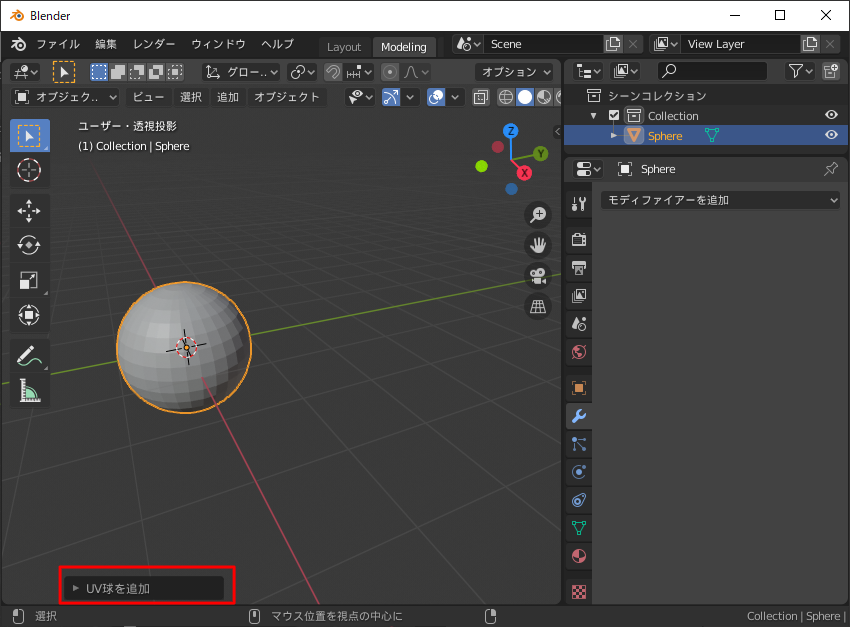The width and height of the screenshot is (850, 627).
Task: Open the View Layer properties tab
Action: pos(579,296)
